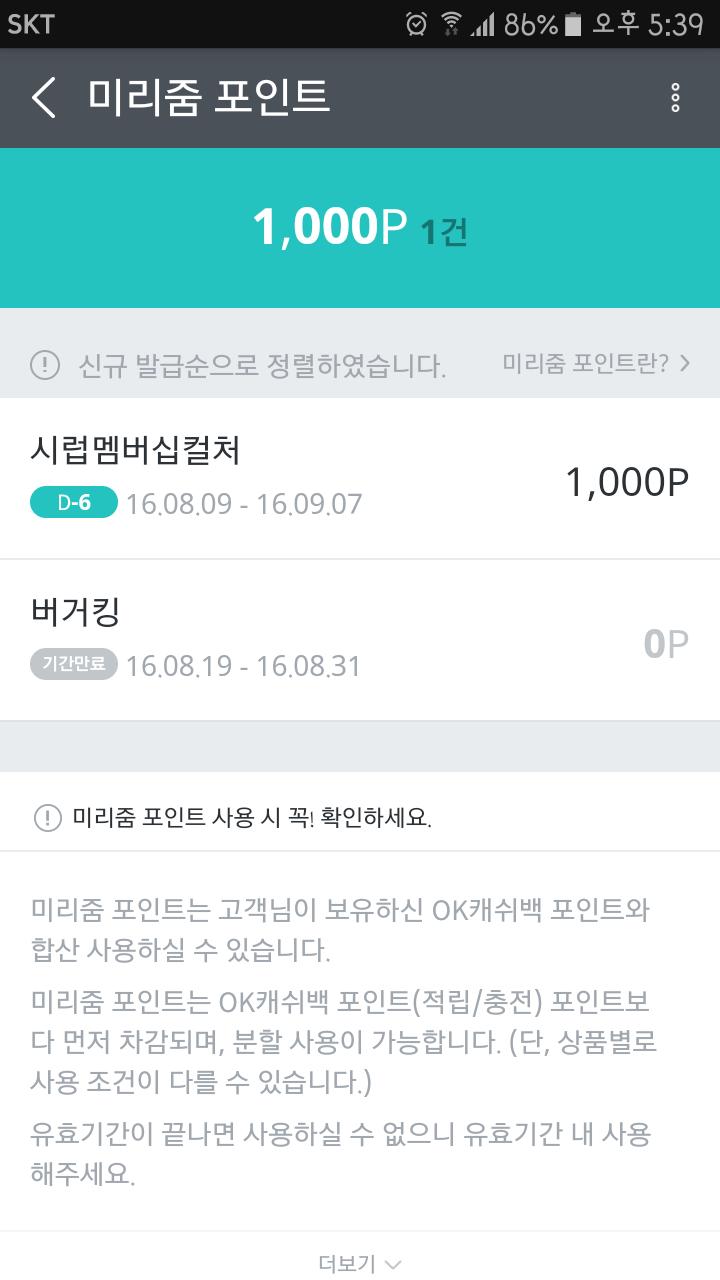The image size is (720, 1280).
Task: Tap the 0P amount for 버거킹
Action: (x=666, y=644)
